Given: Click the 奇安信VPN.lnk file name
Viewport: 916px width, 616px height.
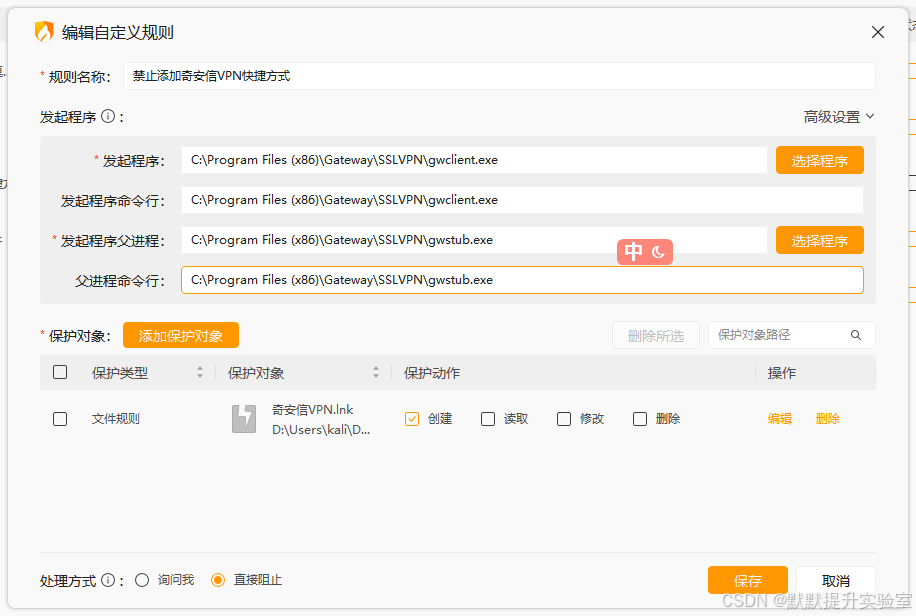Looking at the screenshot, I should pos(313,410).
